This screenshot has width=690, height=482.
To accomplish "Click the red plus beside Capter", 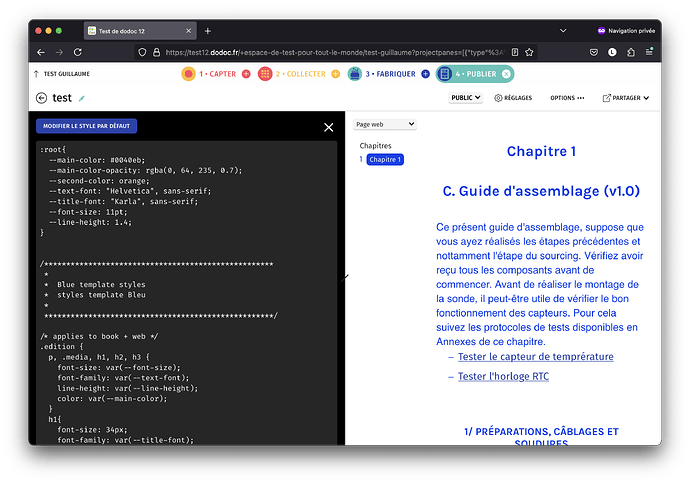I will (246, 74).
